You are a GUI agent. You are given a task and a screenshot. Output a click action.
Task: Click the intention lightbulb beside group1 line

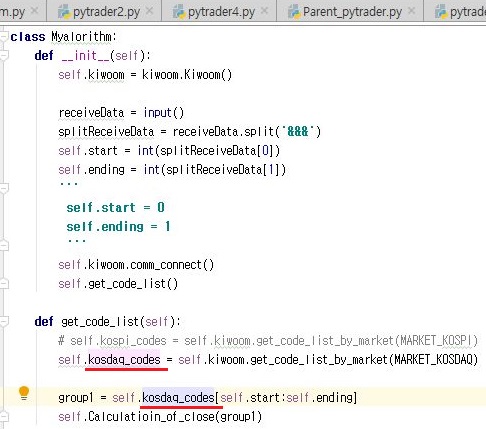tap(24, 393)
